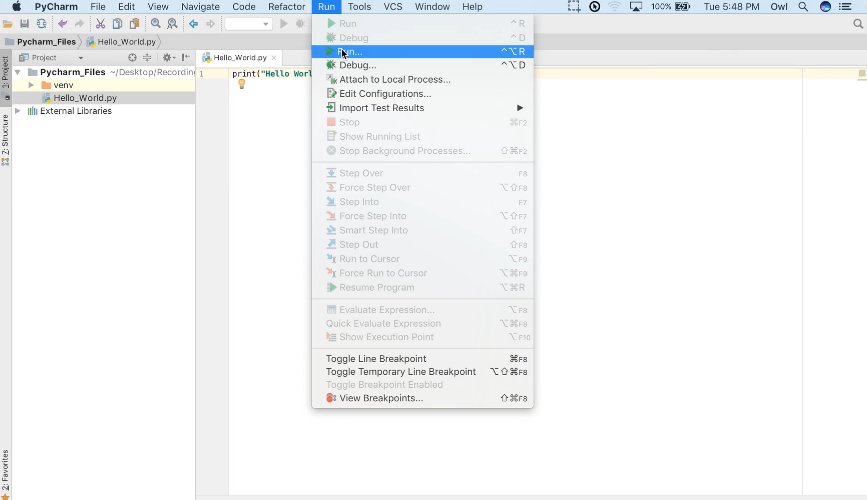867x500 pixels.
Task: Expand External Libraries node
Action: pos(18,111)
